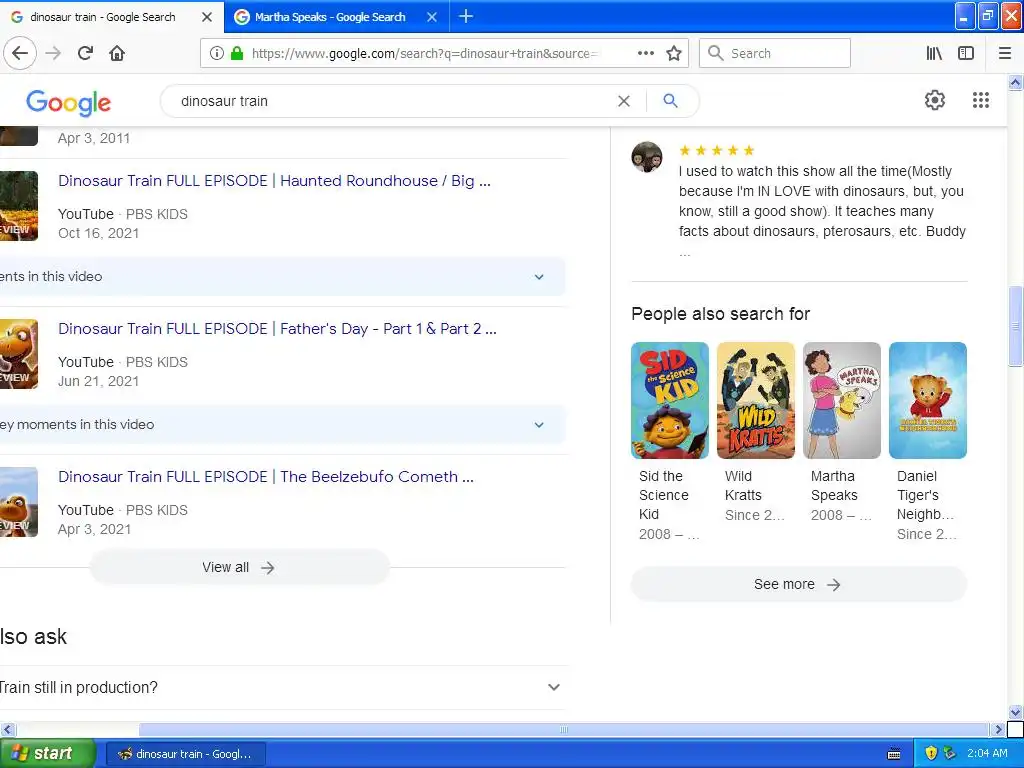Click the horizontal scrollbar right arrow

(998, 729)
